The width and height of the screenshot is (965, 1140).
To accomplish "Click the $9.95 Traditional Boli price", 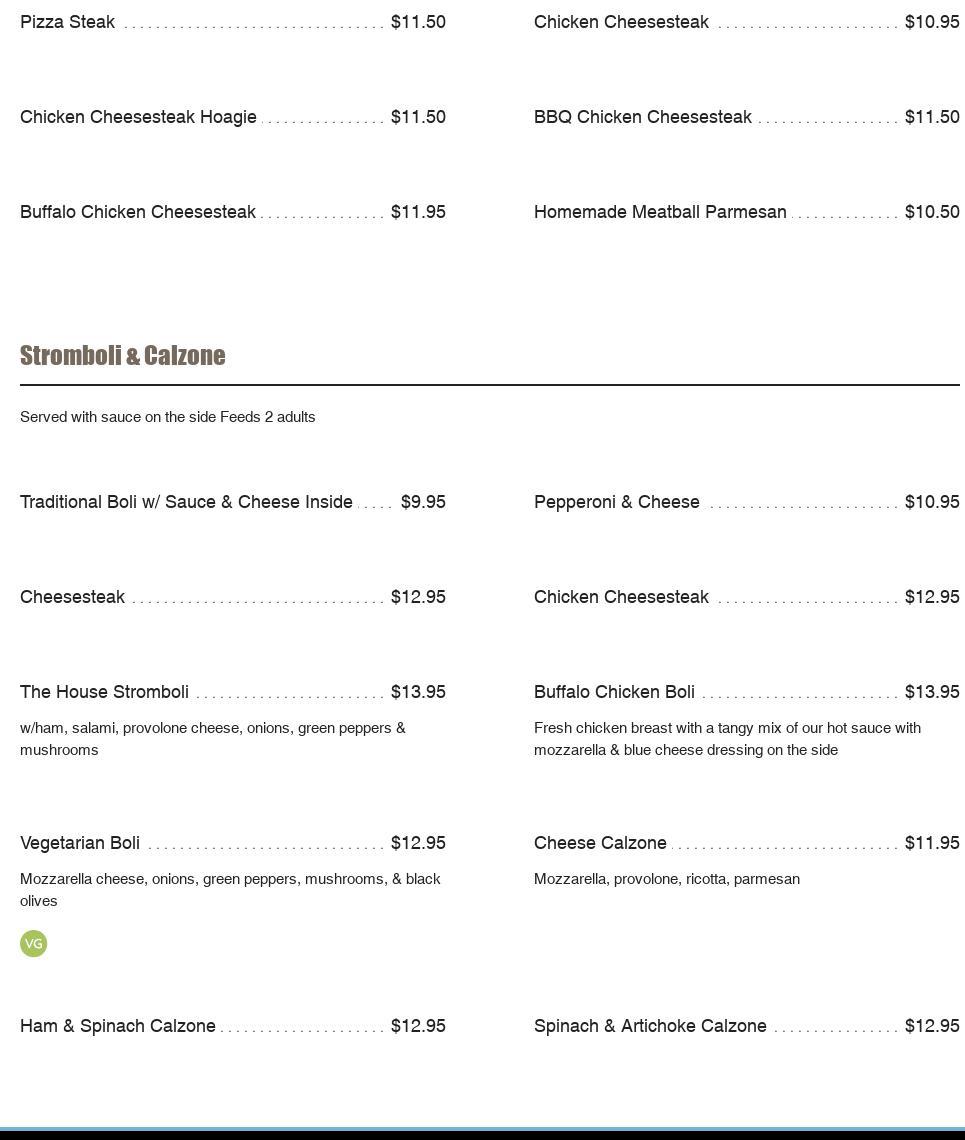I will pos(423,502).
